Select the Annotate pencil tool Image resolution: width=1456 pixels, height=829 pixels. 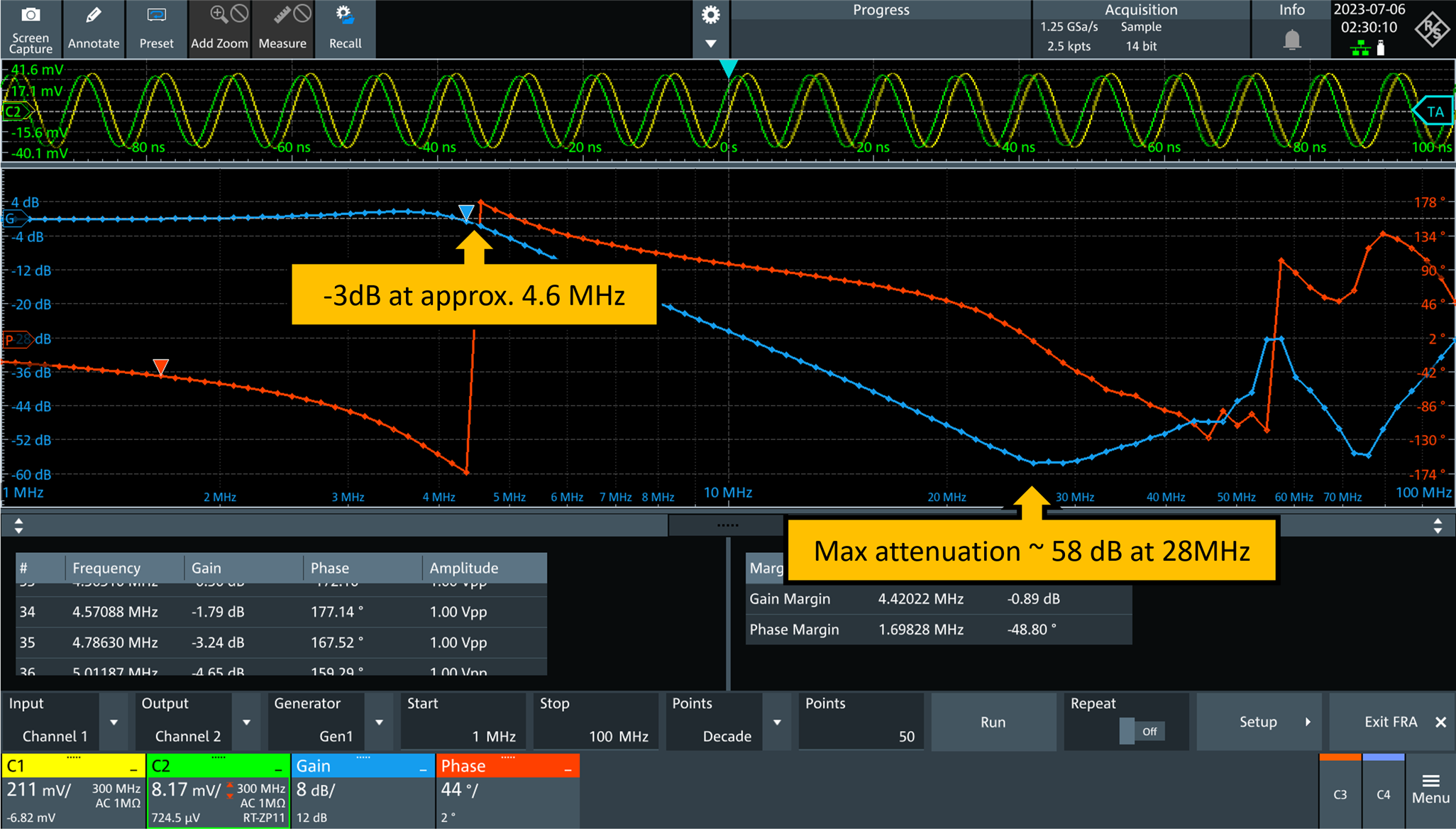click(94, 16)
